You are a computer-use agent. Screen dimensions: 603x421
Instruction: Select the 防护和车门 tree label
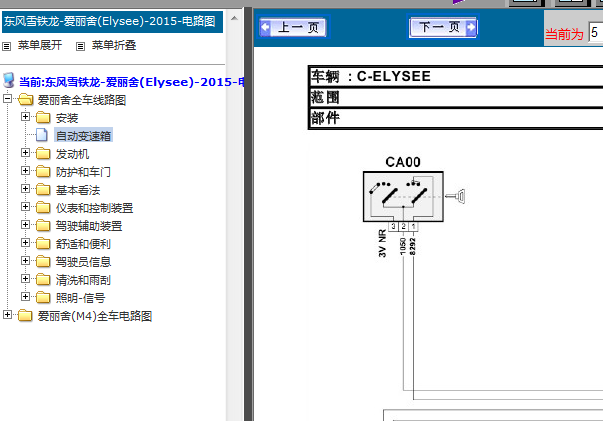tap(83, 172)
